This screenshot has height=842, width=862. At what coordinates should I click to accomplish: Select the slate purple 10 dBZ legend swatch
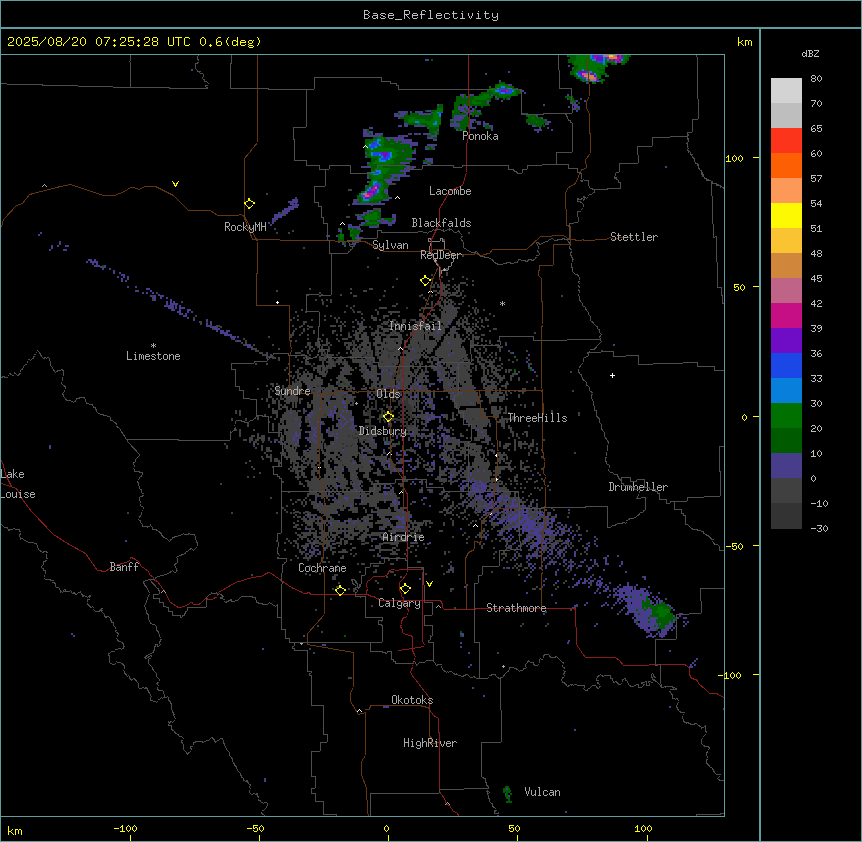pyautogui.click(x=786, y=466)
